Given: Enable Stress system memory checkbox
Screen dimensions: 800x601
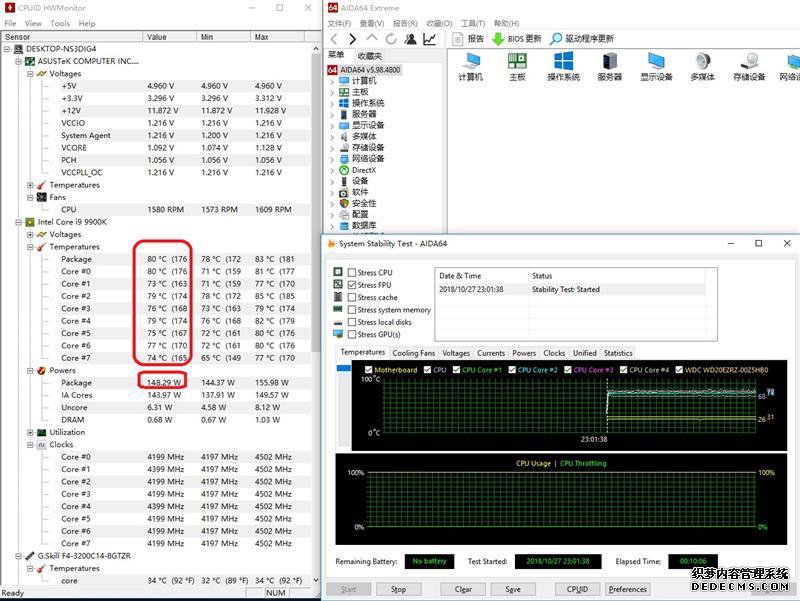Looking at the screenshot, I should 352,310.
